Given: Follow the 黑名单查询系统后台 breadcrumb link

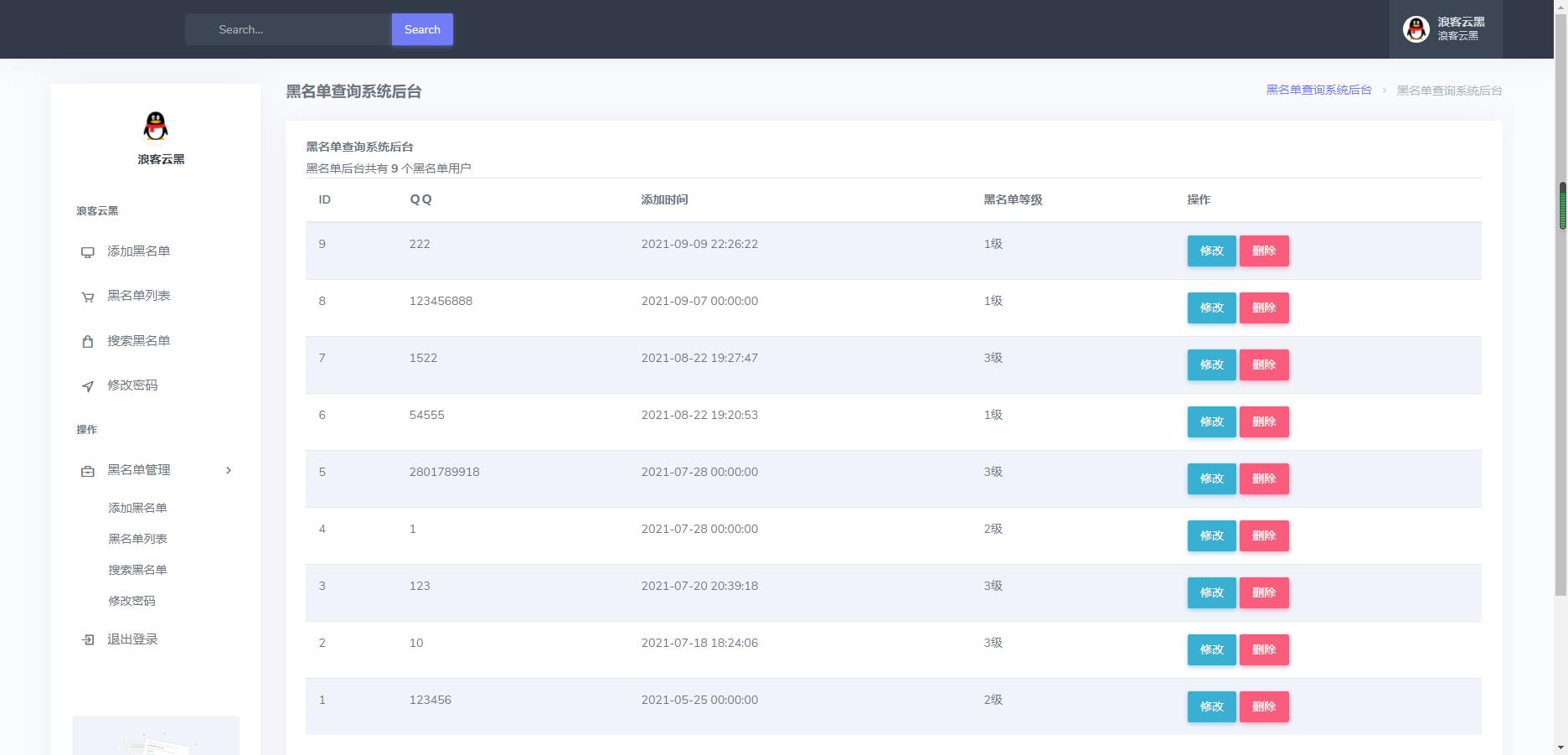Looking at the screenshot, I should click(x=1318, y=90).
